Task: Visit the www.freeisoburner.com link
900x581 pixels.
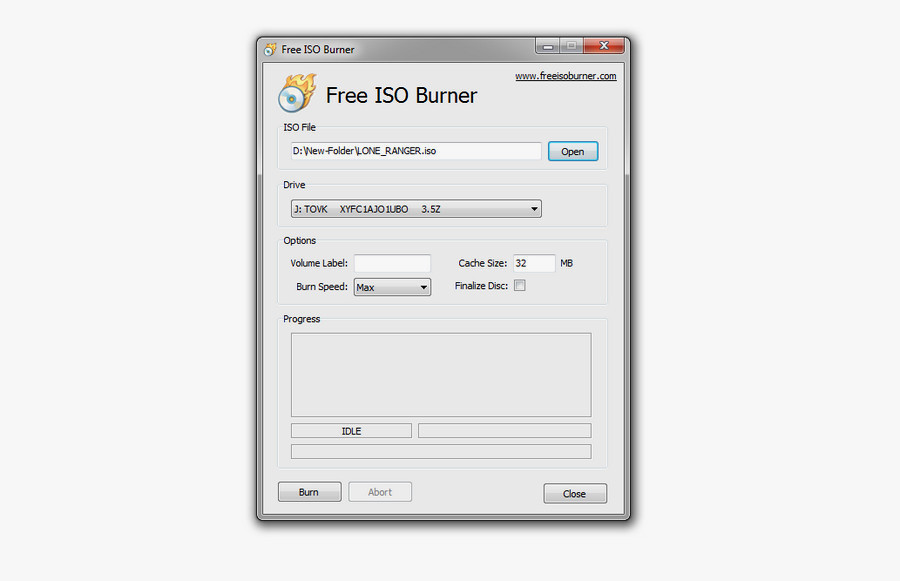Action: coord(566,75)
